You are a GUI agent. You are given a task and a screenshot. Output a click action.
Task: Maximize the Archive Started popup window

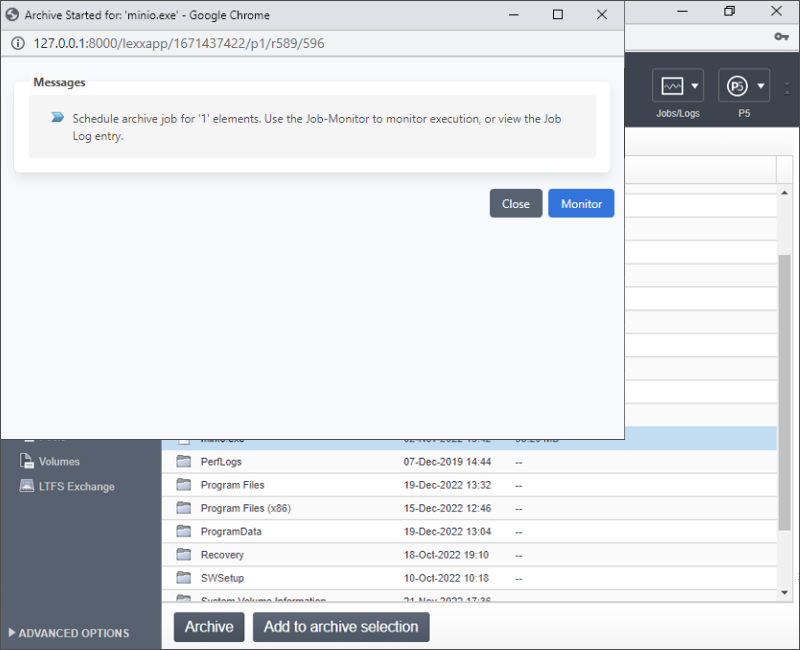click(558, 14)
